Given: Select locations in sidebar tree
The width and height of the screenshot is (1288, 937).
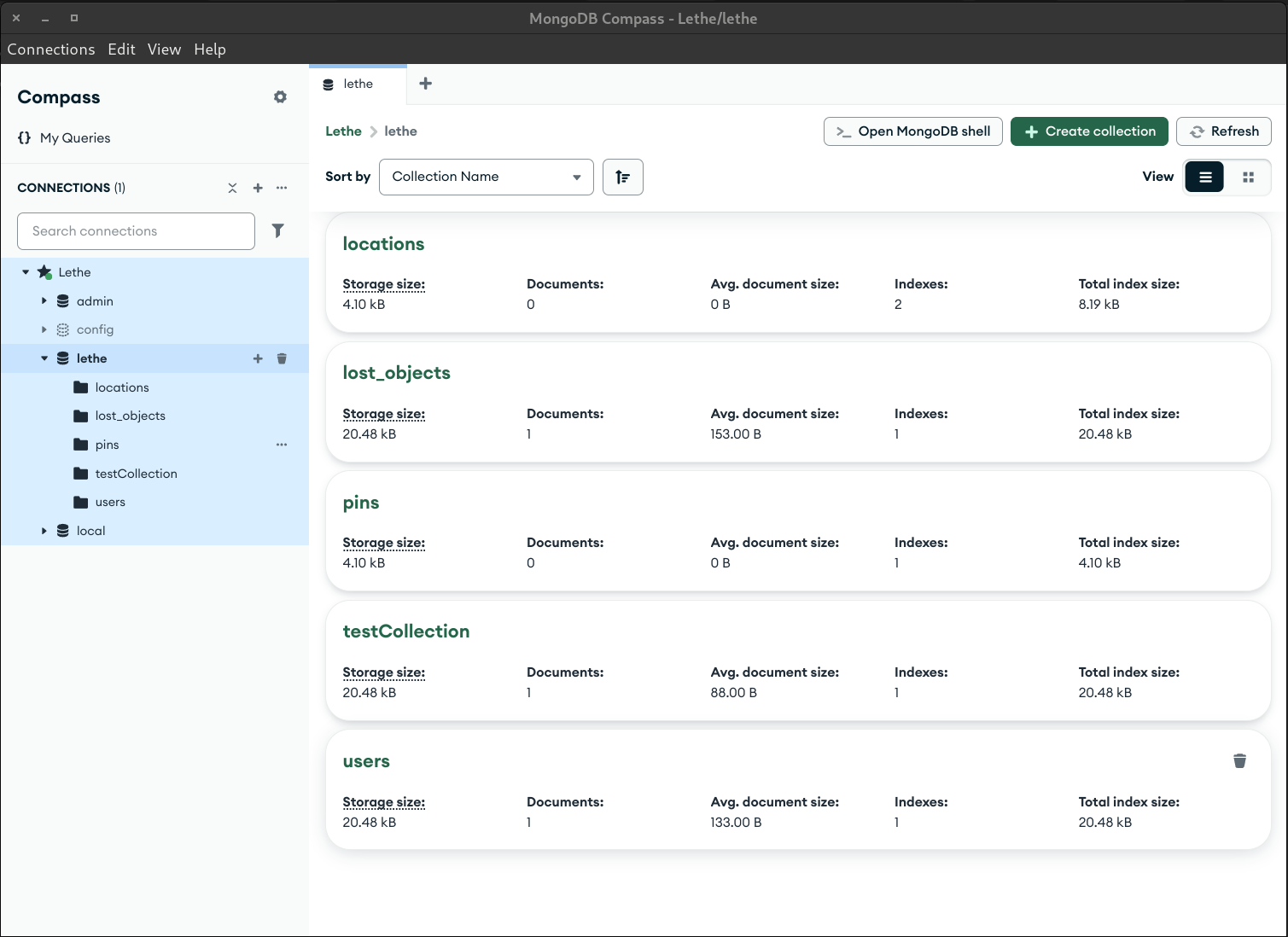Looking at the screenshot, I should [x=122, y=387].
